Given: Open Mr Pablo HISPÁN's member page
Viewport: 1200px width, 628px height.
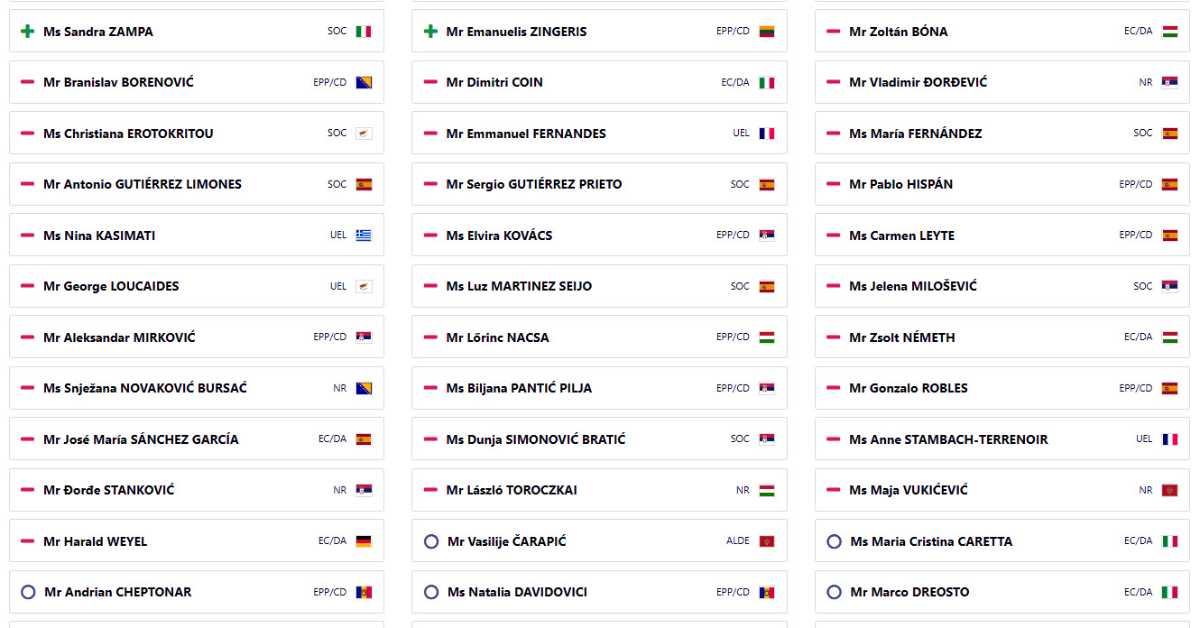Looking at the screenshot, I should [900, 184].
